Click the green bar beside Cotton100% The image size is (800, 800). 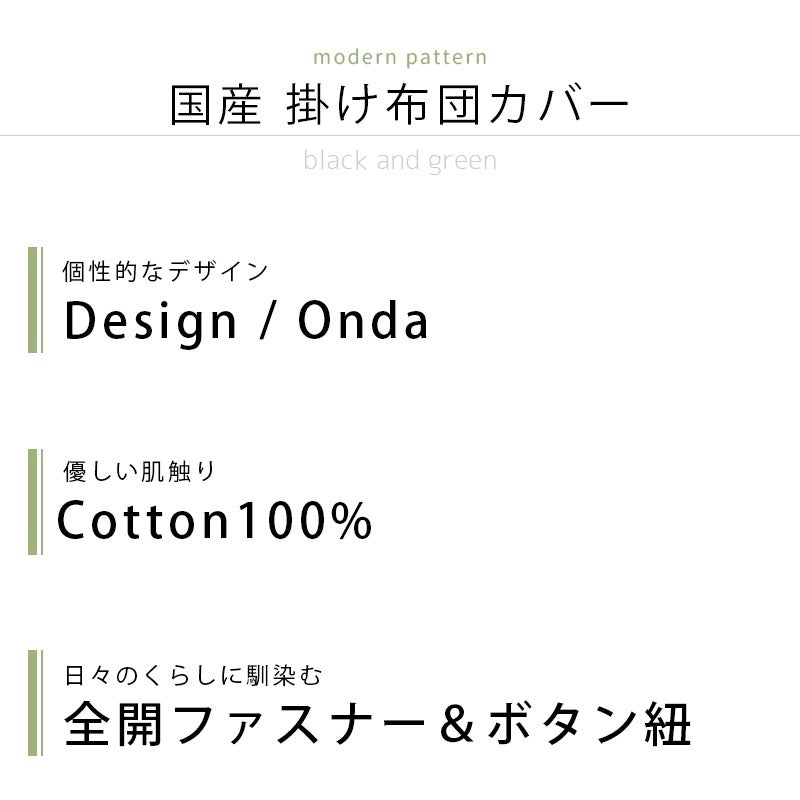35,502
